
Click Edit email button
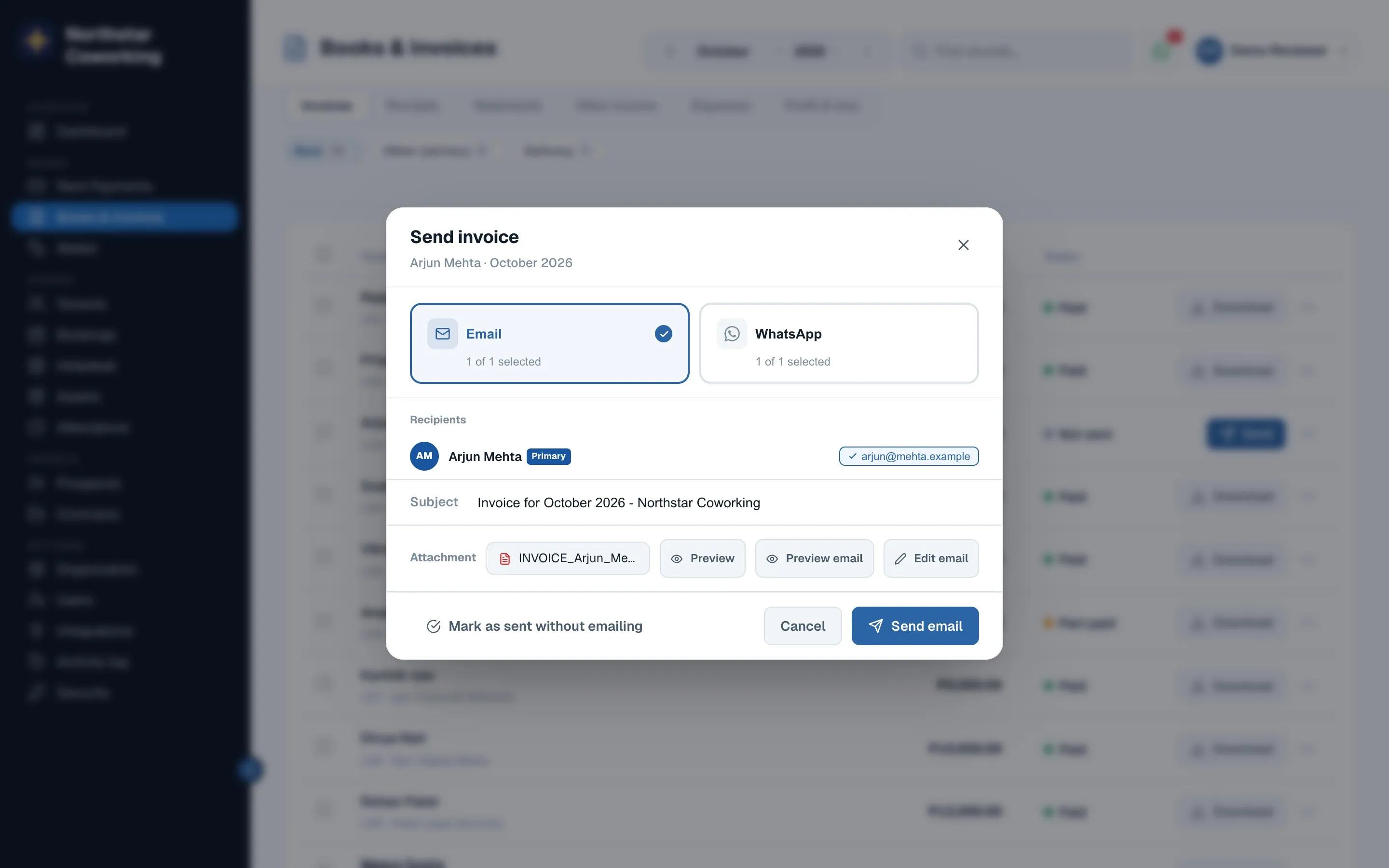(x=930, y=558)
